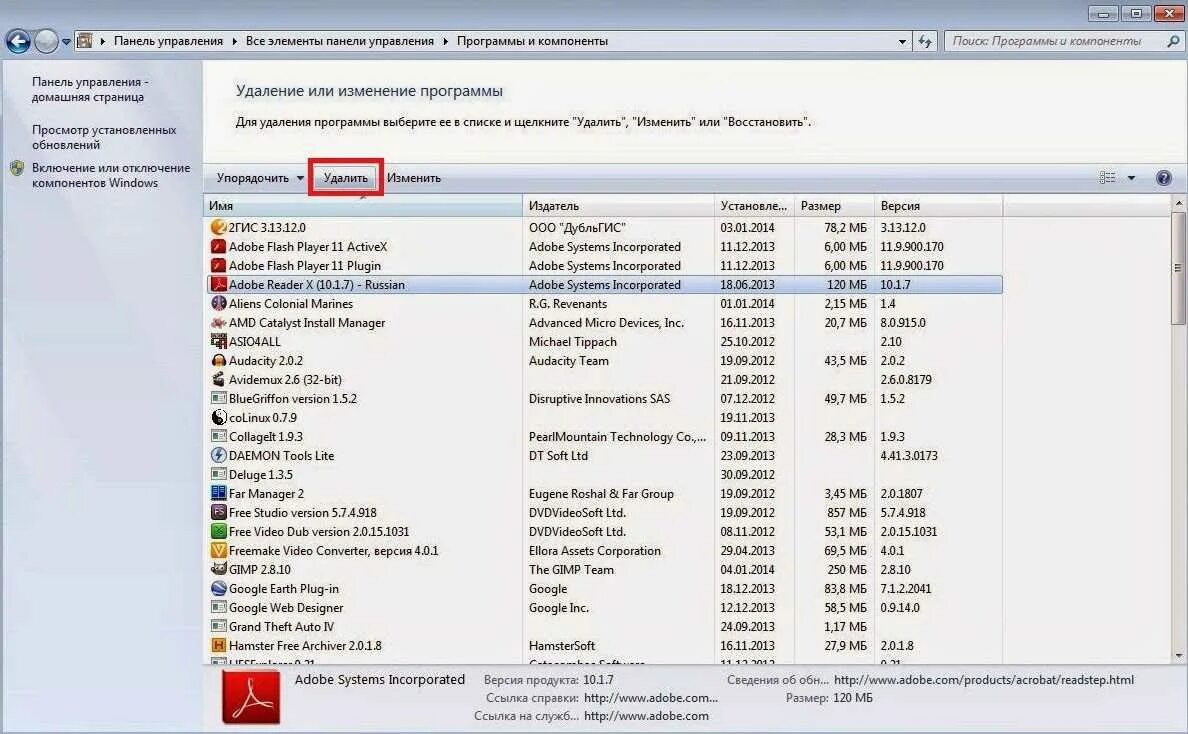Screen dimensions: 1188x734
Task: Click the Audacity headphones icon
Action: click(x=218, y=360)
